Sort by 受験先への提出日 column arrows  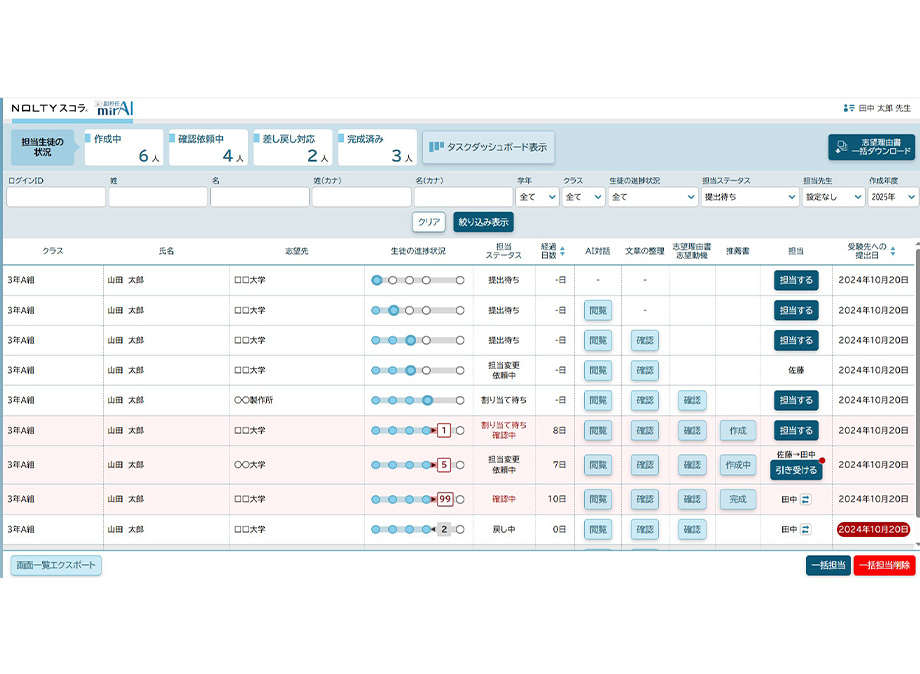click(893, 251)
